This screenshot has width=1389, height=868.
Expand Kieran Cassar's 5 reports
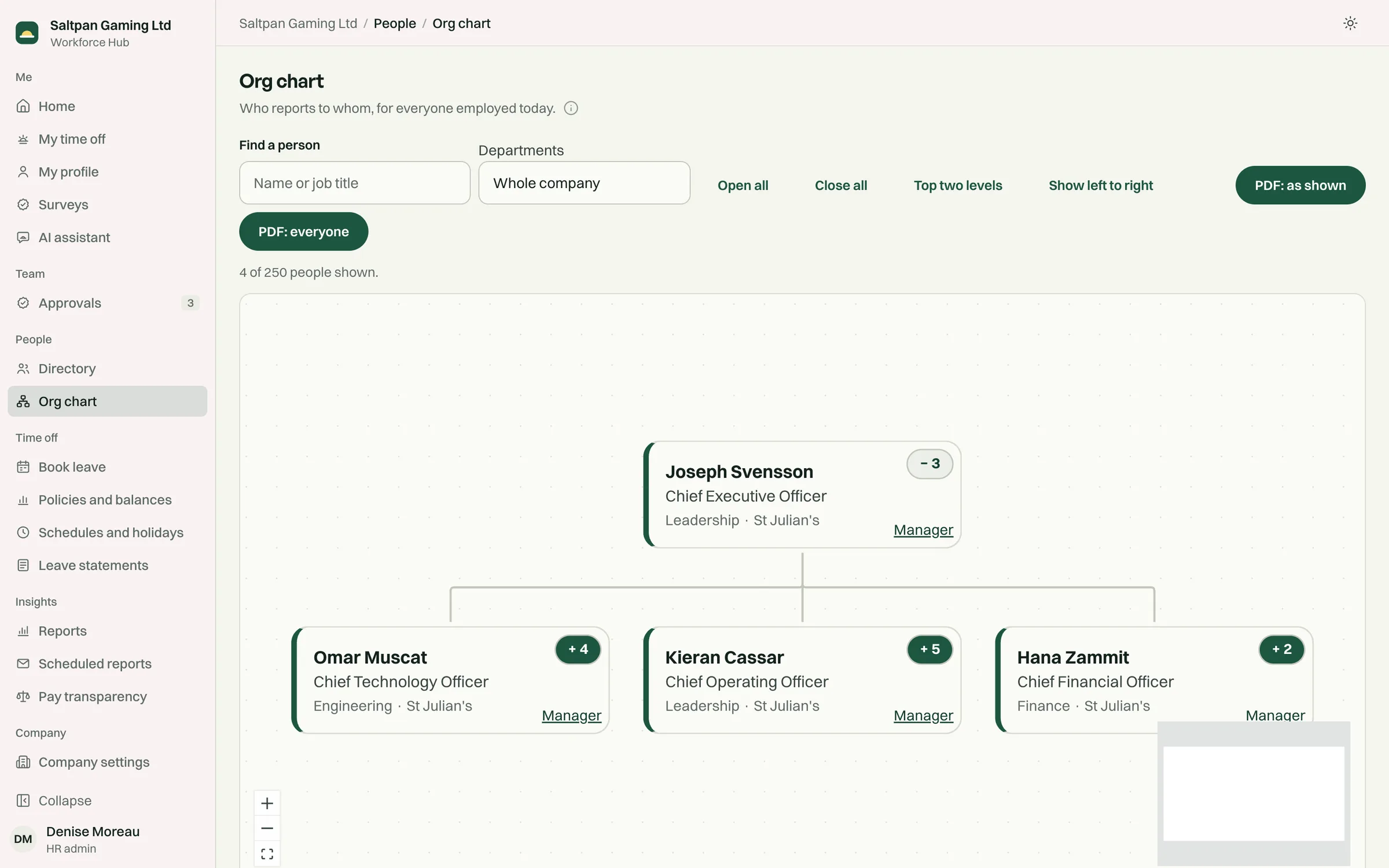(929, 649)
